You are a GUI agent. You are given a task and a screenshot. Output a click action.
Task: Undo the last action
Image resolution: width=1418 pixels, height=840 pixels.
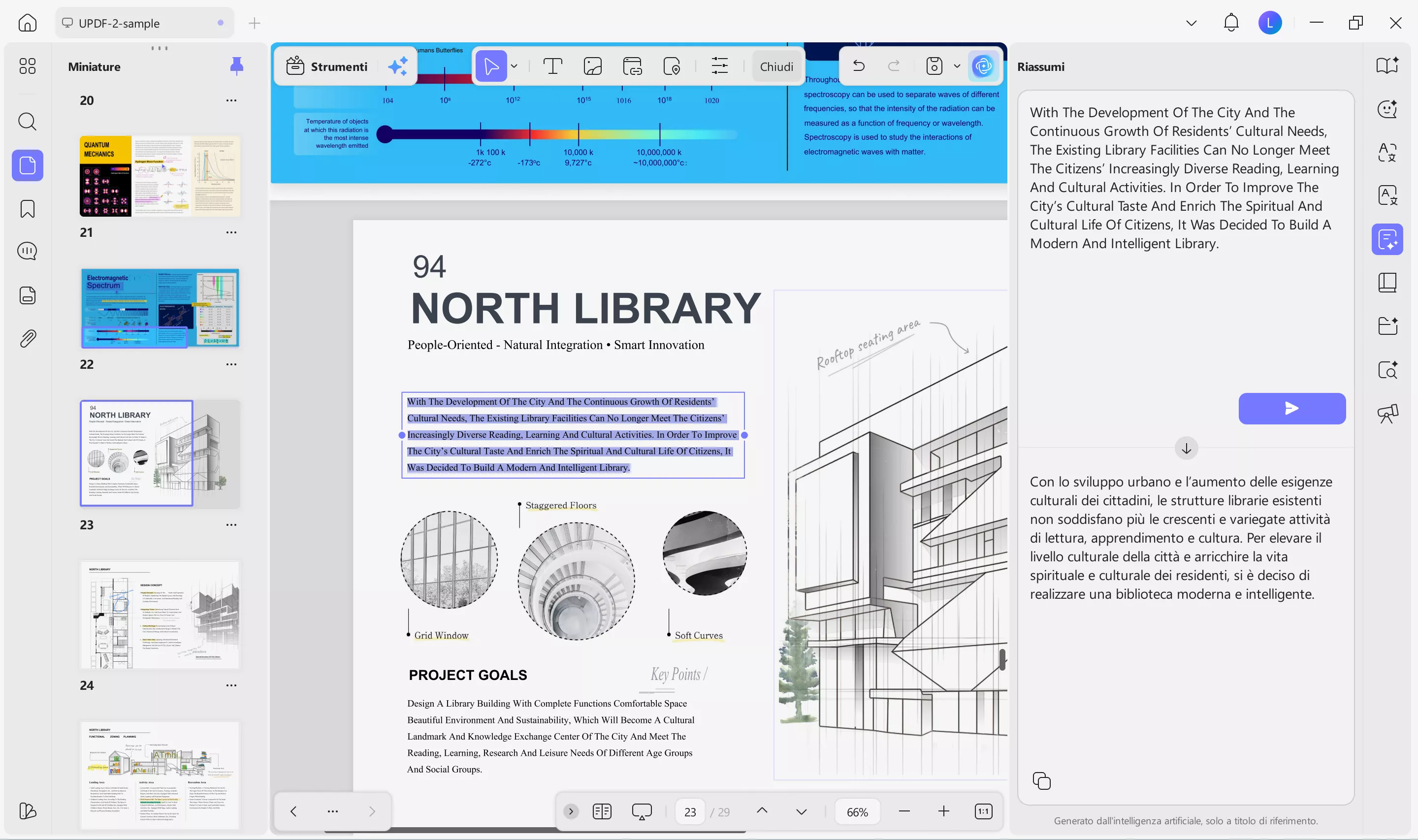(x=859, y=65)
